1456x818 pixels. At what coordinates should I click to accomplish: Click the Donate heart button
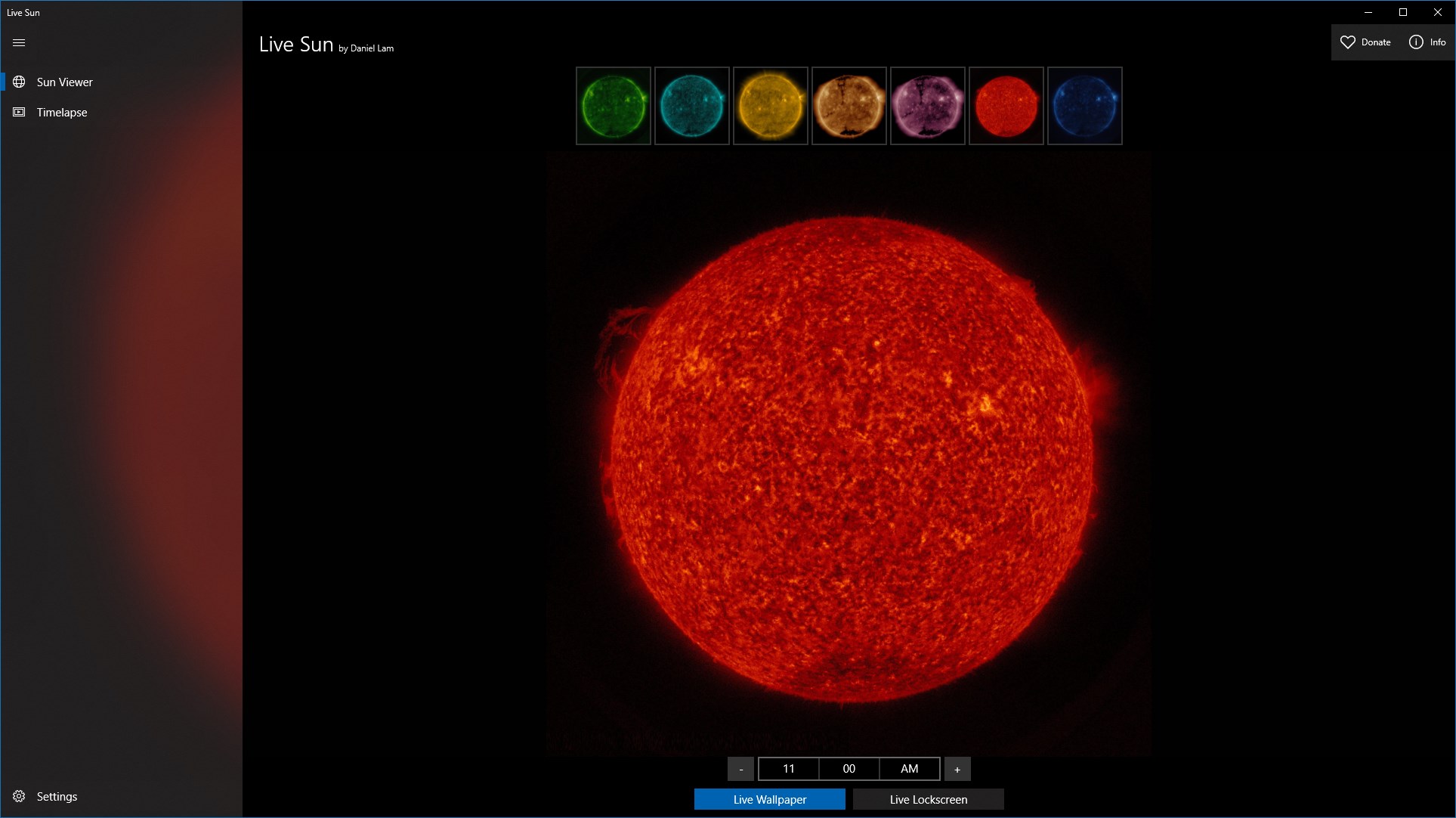coord(1365,42)
